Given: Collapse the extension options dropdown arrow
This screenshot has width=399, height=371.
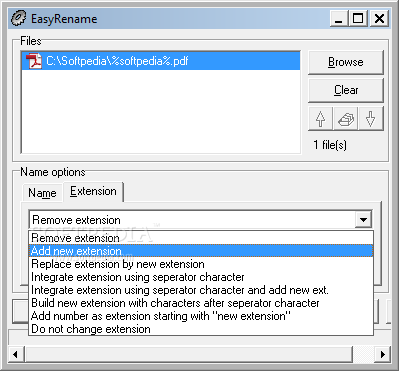Looking at the screenshot, I should click(x=363, y=220).
